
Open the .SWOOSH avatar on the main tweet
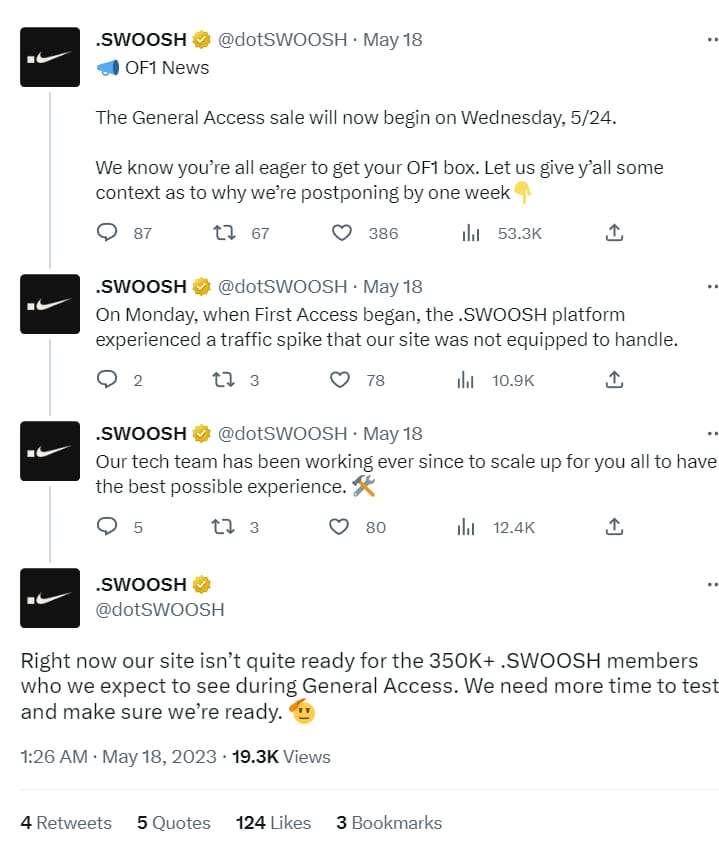pos(50,598)
